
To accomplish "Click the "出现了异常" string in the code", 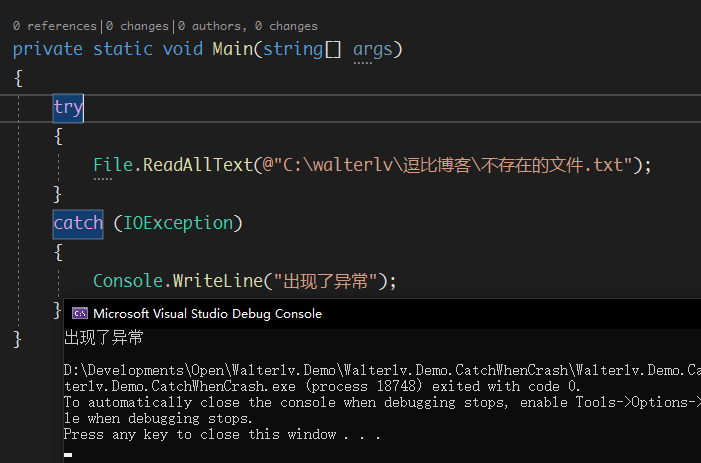I will click(x=323, y=281).
